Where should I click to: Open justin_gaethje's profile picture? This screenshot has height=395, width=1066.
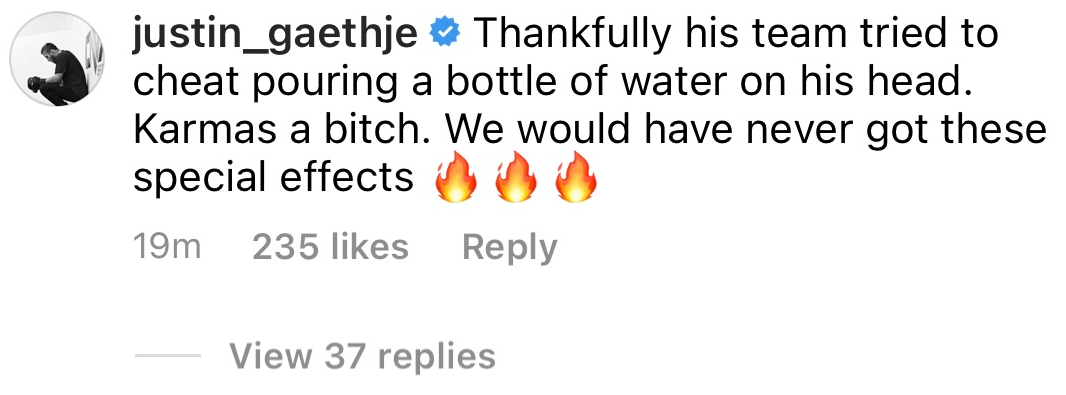click(57, 58)
